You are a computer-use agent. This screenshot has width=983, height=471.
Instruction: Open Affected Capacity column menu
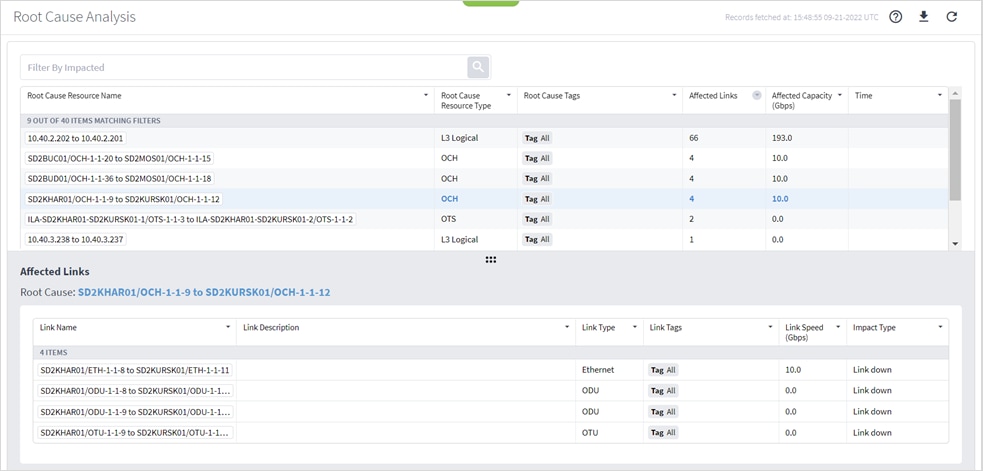[x=840, y=95]
